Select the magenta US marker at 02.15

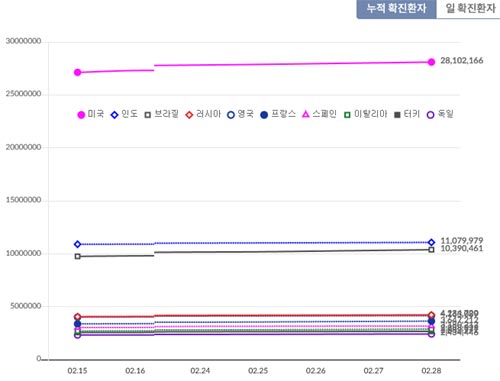[x=77, y=72]
